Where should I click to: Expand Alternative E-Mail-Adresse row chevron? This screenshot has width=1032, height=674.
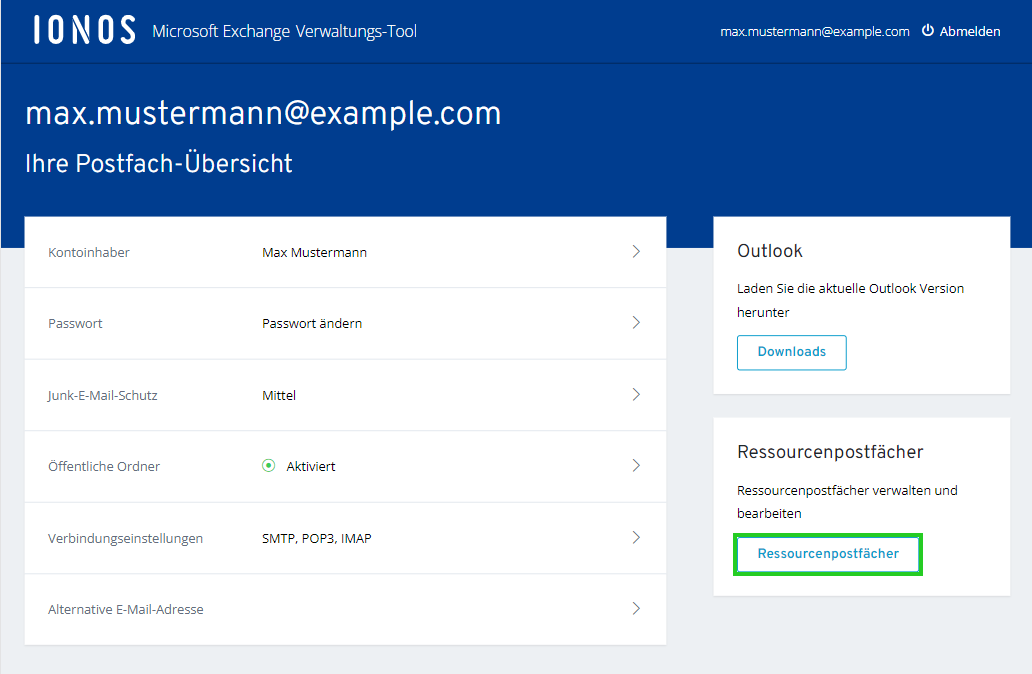click(x=636, y=608)
